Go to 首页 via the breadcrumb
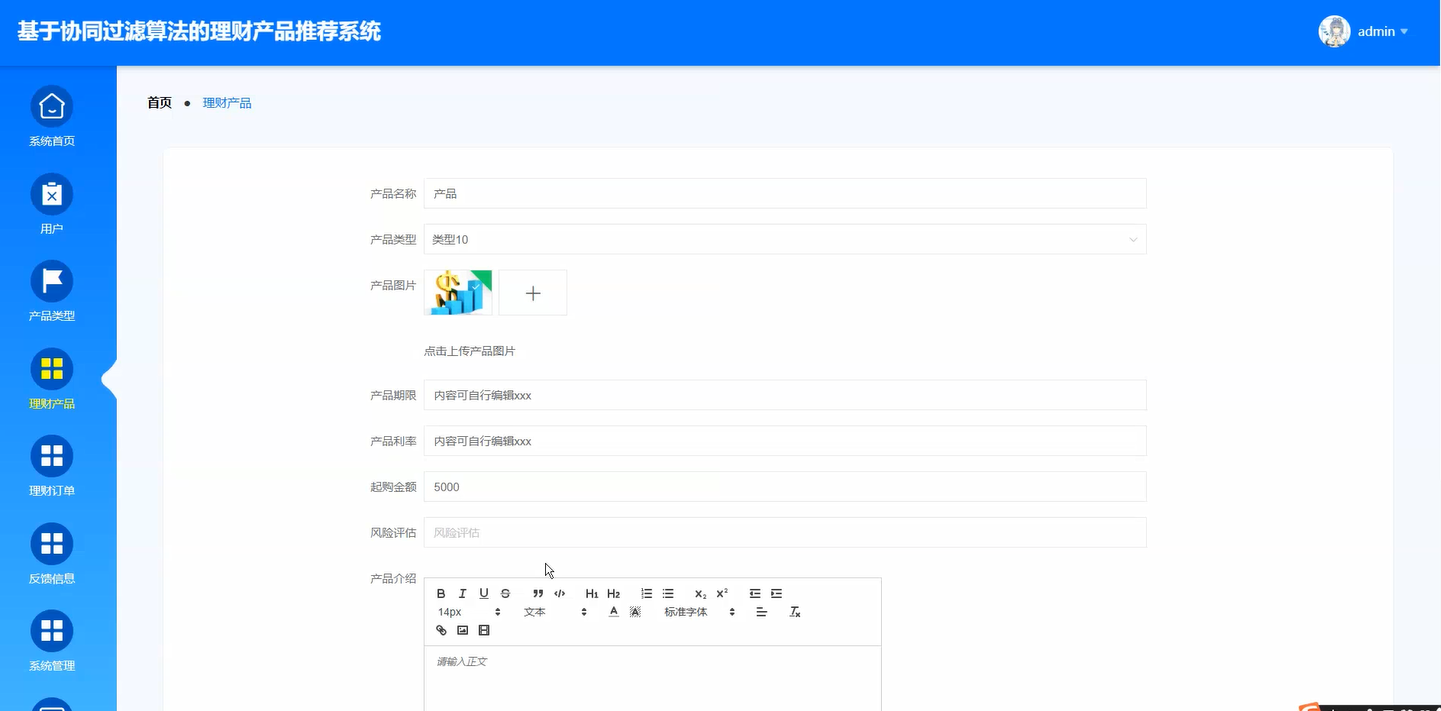Viewport: 1441px width, 711px height. (x=158, y=102)
